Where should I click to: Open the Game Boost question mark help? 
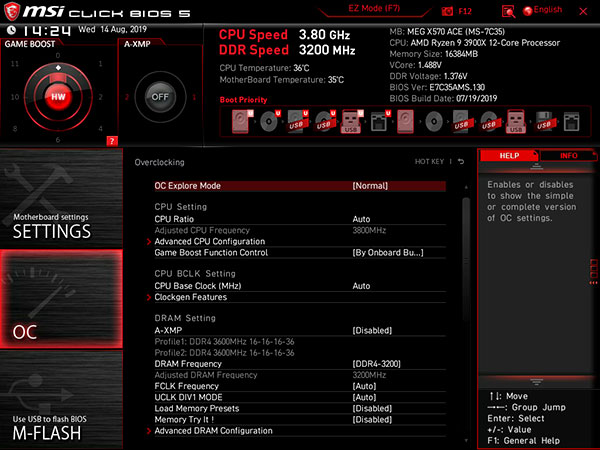(112, 141)
